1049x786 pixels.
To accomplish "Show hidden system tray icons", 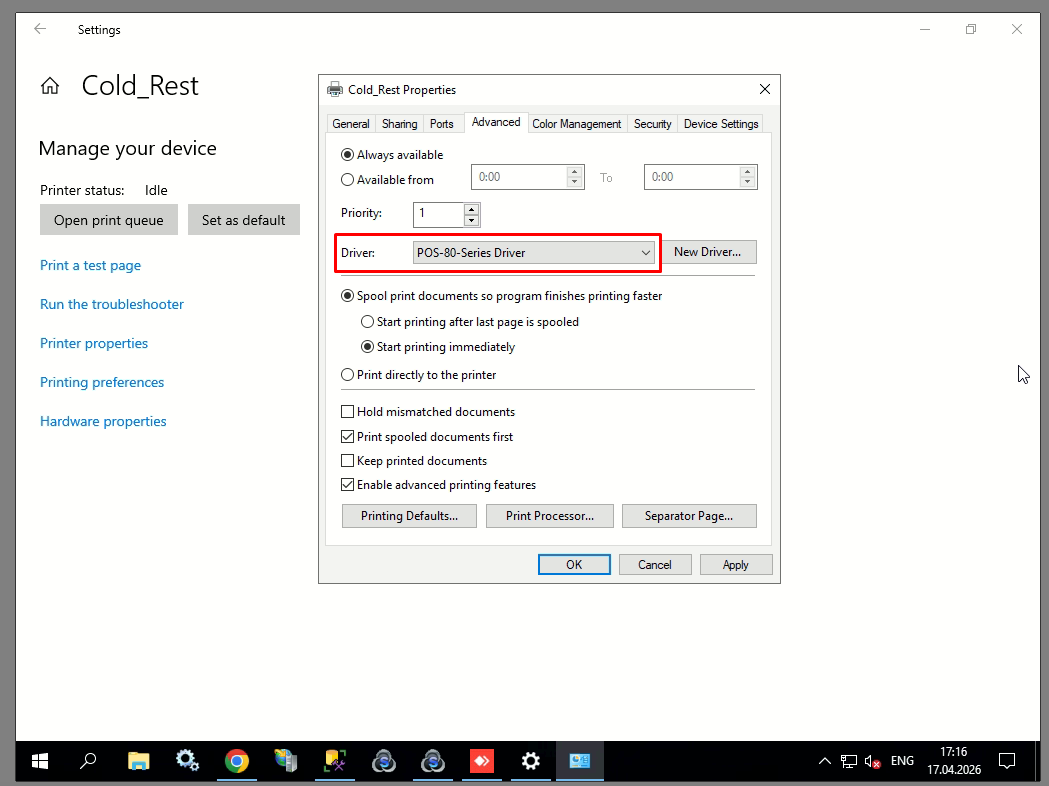I will coord(824,761).
